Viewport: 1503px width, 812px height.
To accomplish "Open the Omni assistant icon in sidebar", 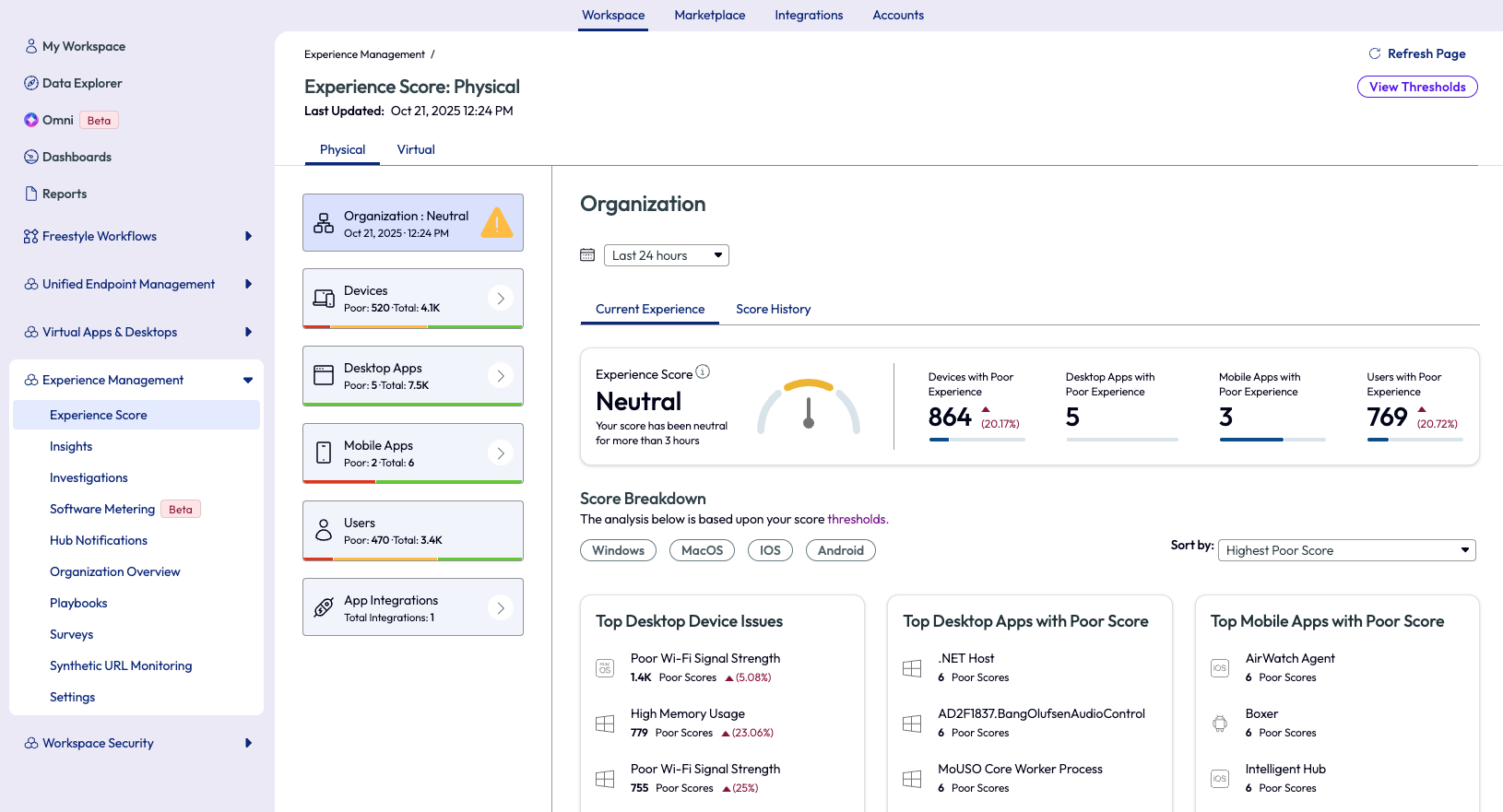I will 31,120.
